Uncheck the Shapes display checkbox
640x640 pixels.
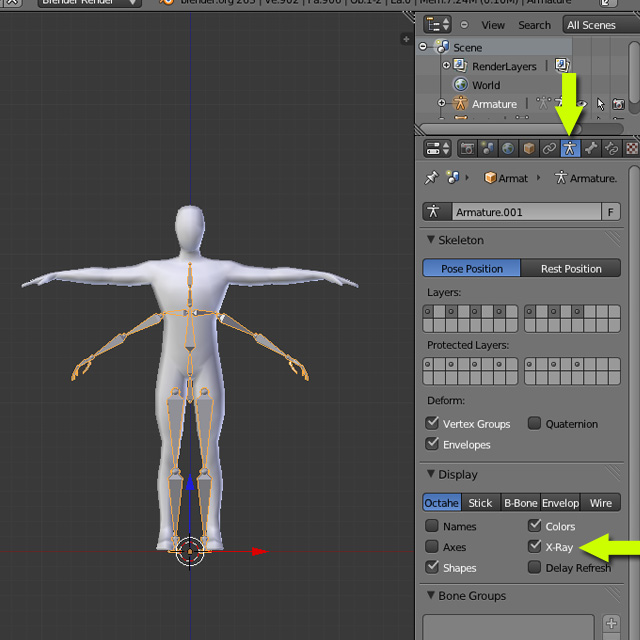(432, 567)
